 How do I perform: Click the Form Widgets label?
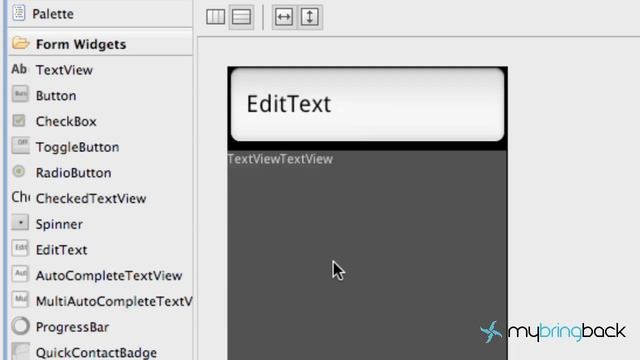pos(81,44)
